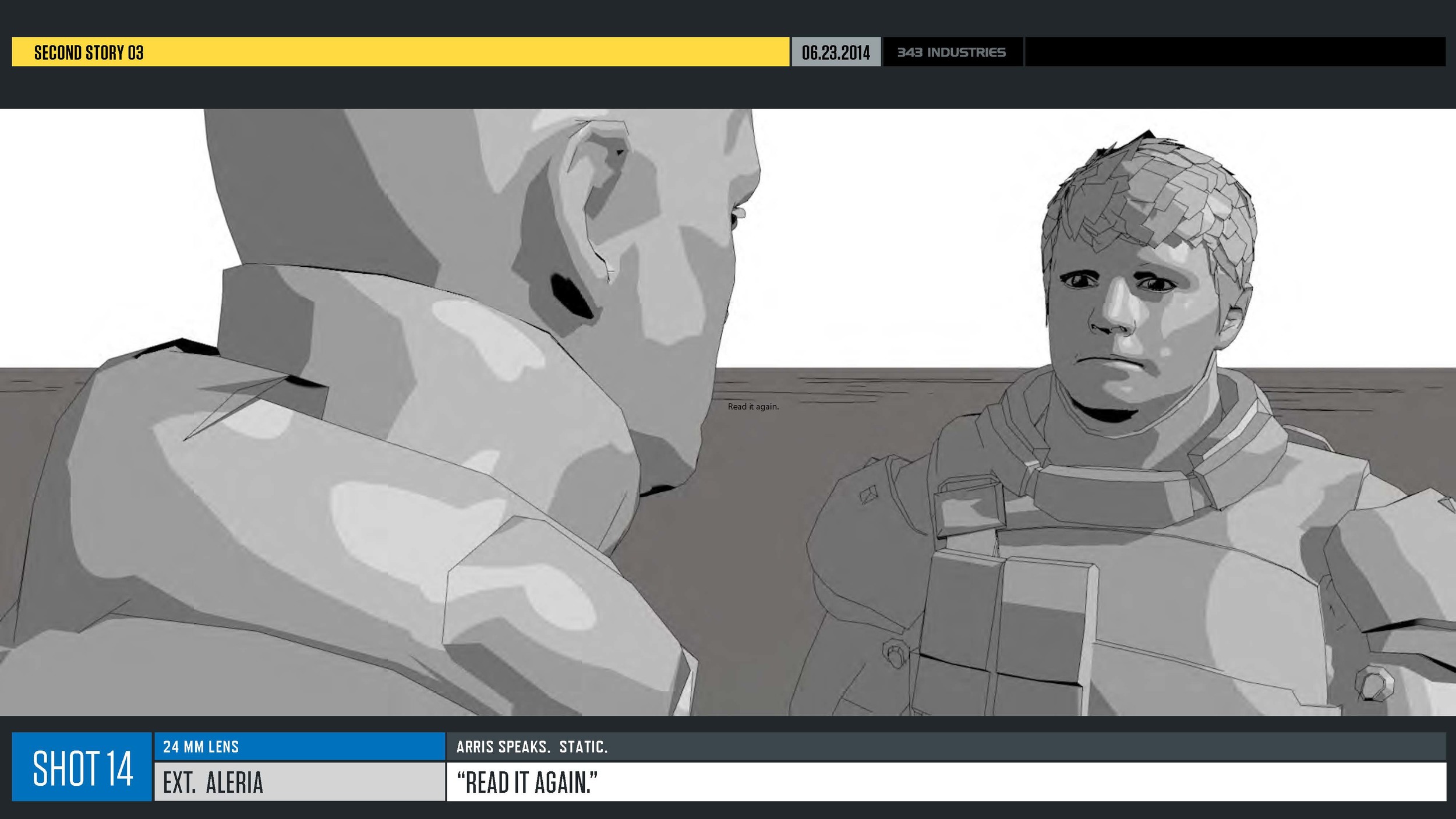
Task: Click the small 'Read it again.' caption in the frame
Action: pos(753,407)
